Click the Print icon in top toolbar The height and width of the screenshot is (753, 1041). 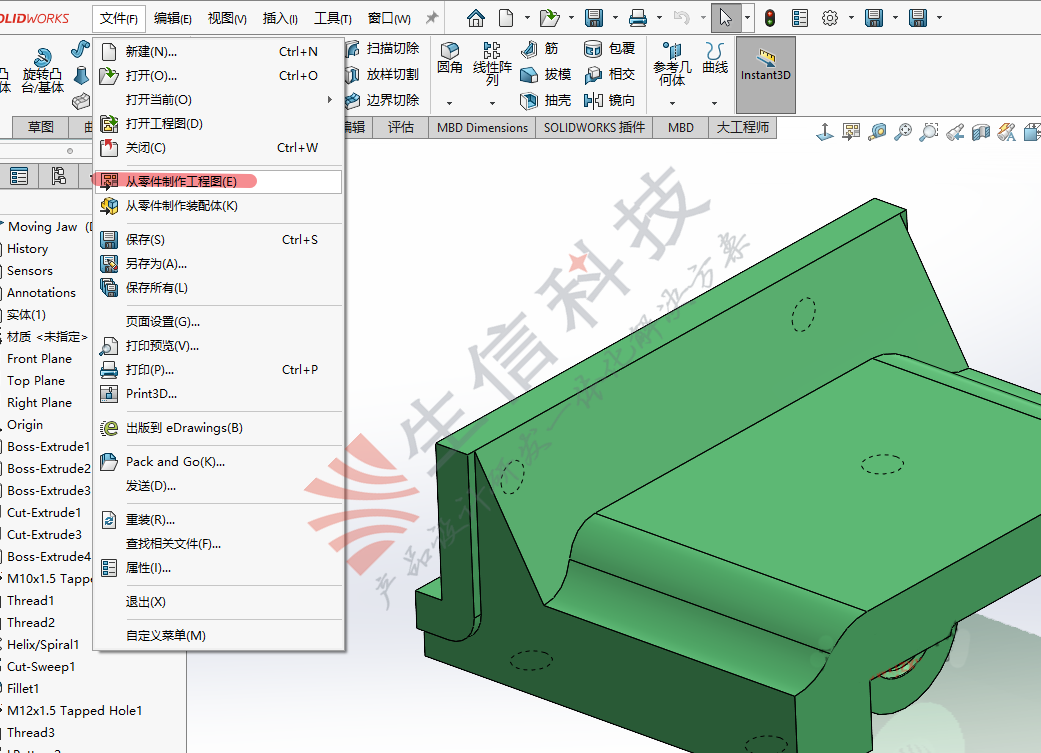click(638, 18)
